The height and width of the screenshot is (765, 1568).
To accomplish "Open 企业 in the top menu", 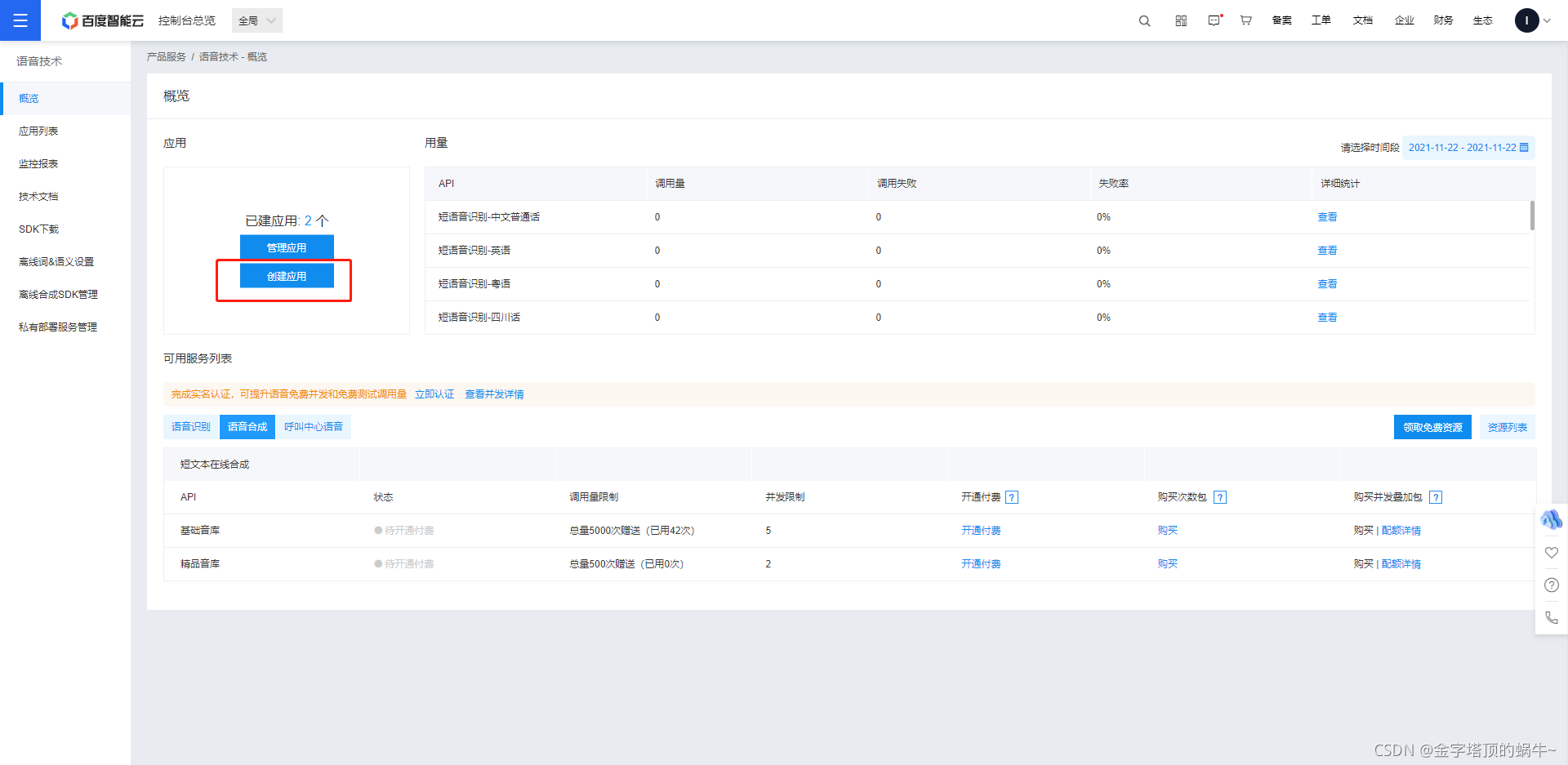I will 1405,20.
